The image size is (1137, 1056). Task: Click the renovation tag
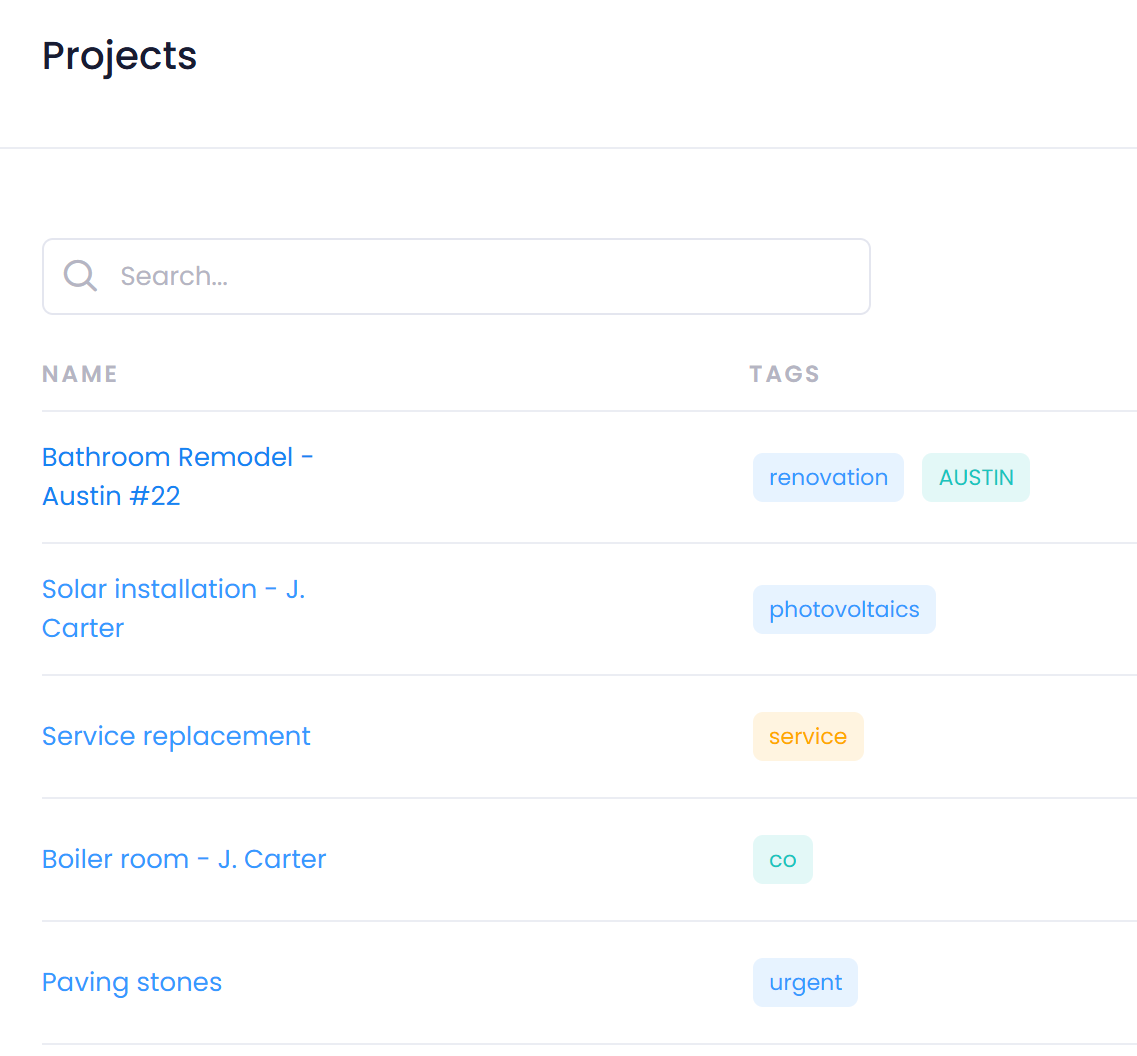828,477
